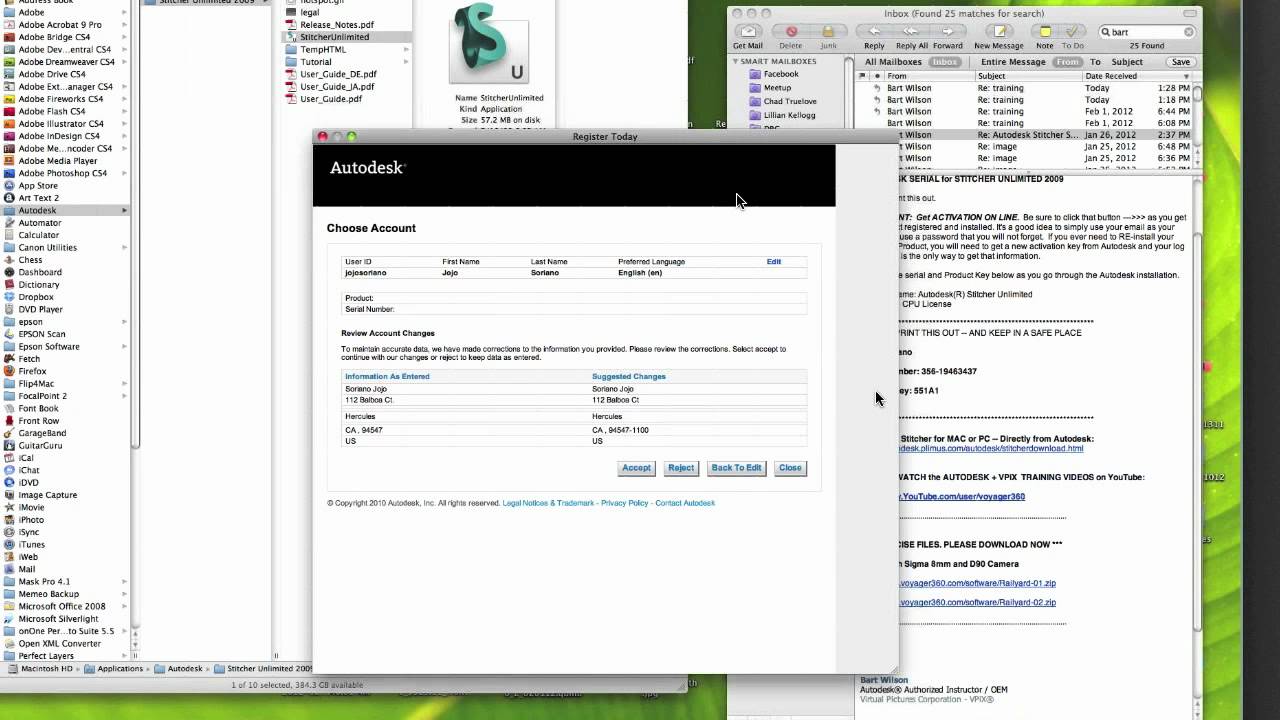Collapse the Smart Mailboxes disclosure triangle
Screen dimensions: 1280x720
click(x=737, y=62)
